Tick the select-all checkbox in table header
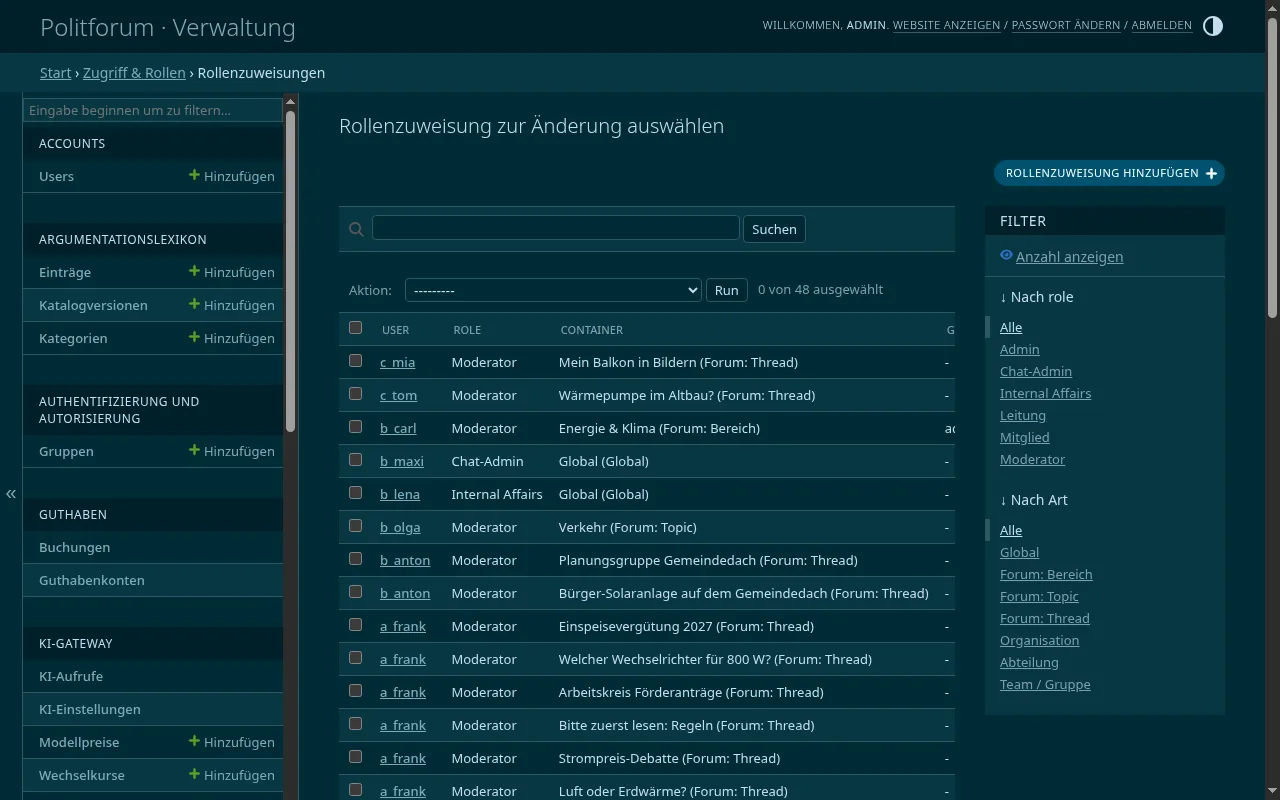The image size is (1280, 800). [355, 328]
